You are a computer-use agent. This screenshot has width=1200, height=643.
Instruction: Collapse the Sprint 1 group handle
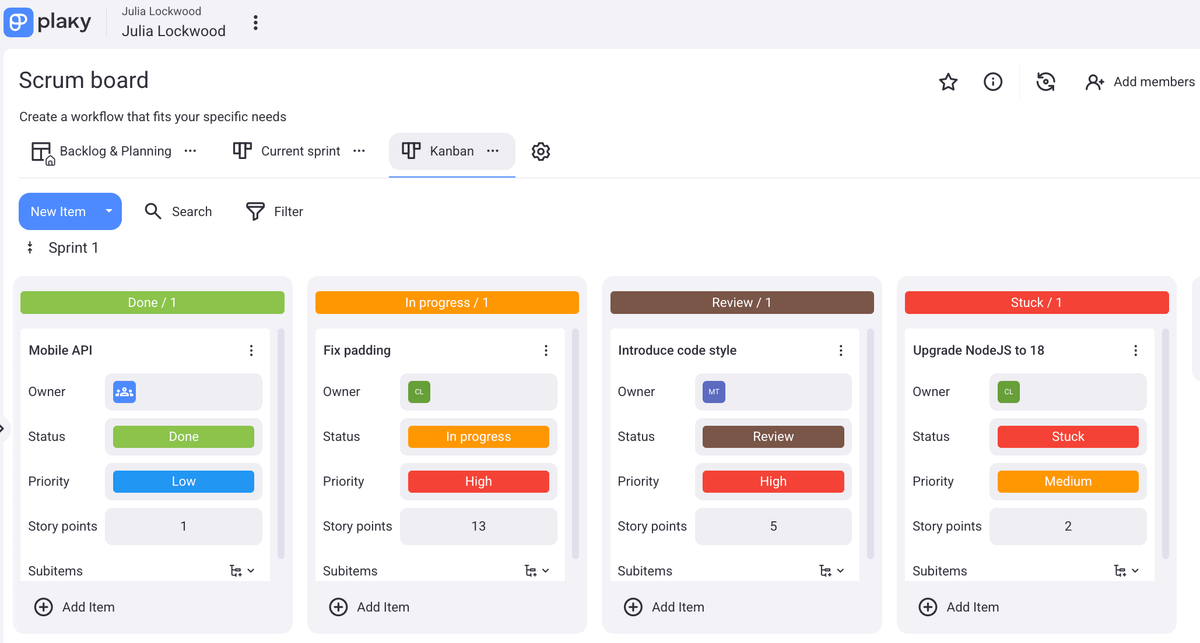click(30, 248)
